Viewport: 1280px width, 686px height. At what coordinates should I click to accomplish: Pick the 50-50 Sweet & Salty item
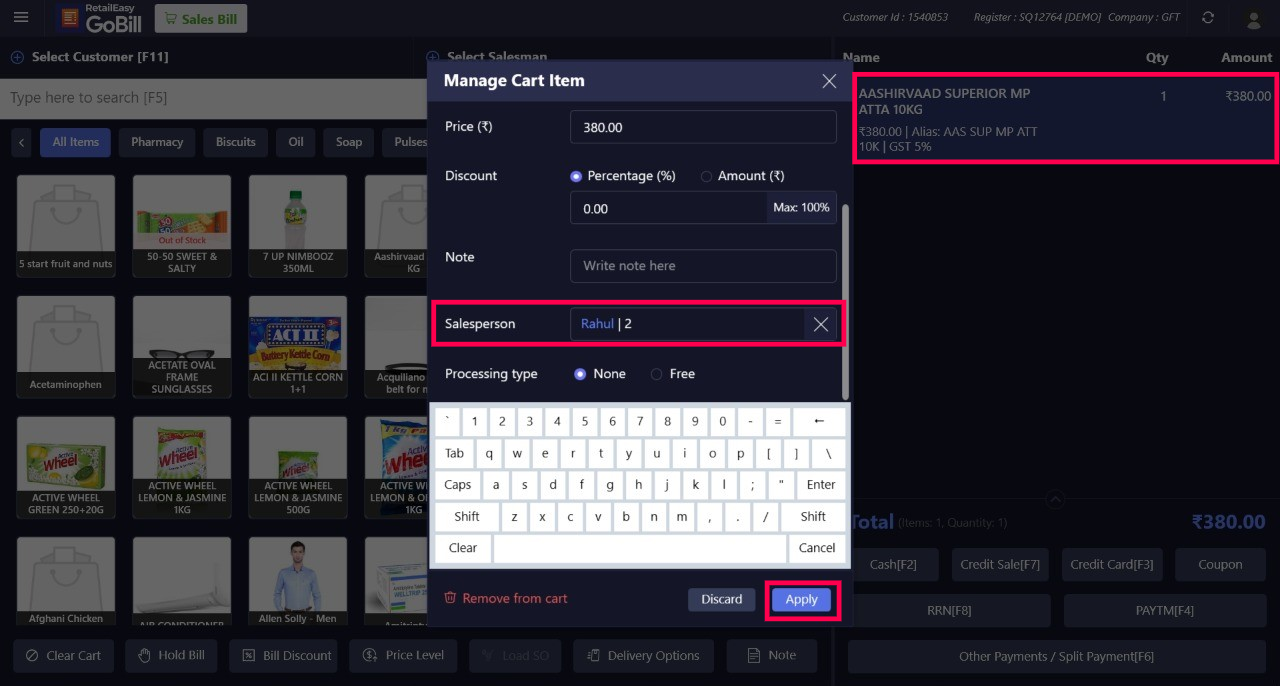182,226
